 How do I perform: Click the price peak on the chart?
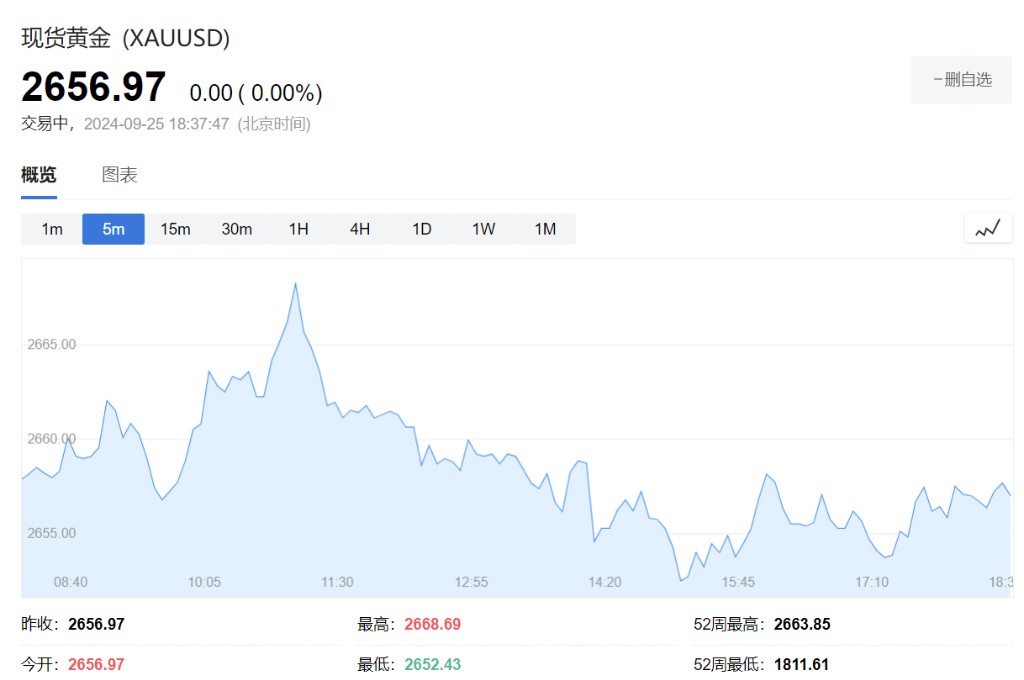click(295, 284)
